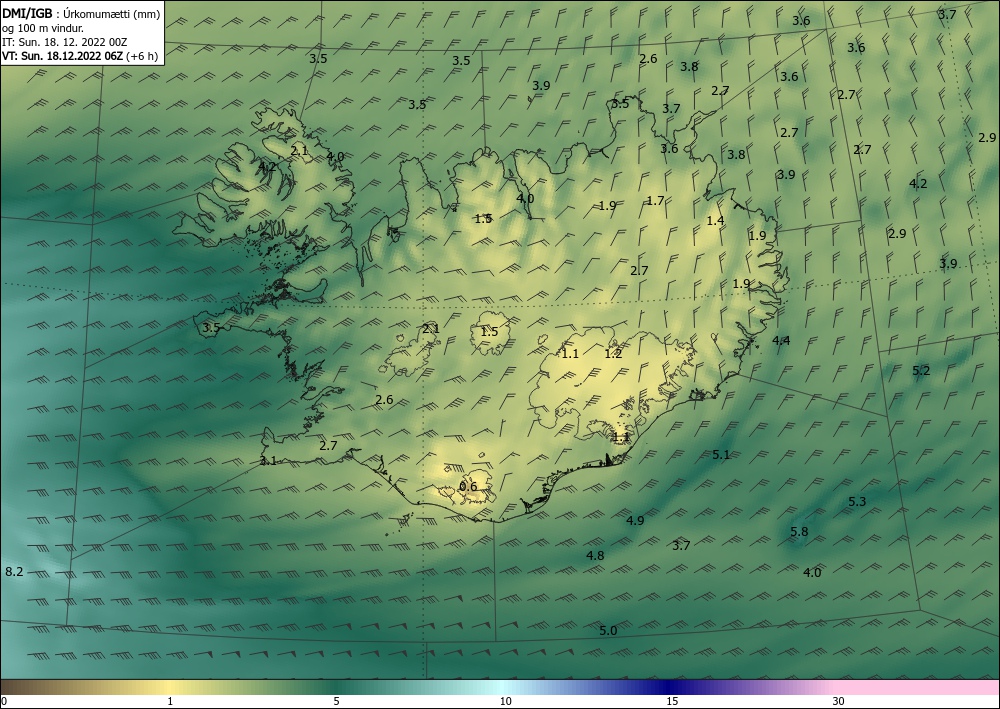Click the 1.2 value on Vatnajökull glacier
Screen dimensions: 1000x709
click(613, 353)
